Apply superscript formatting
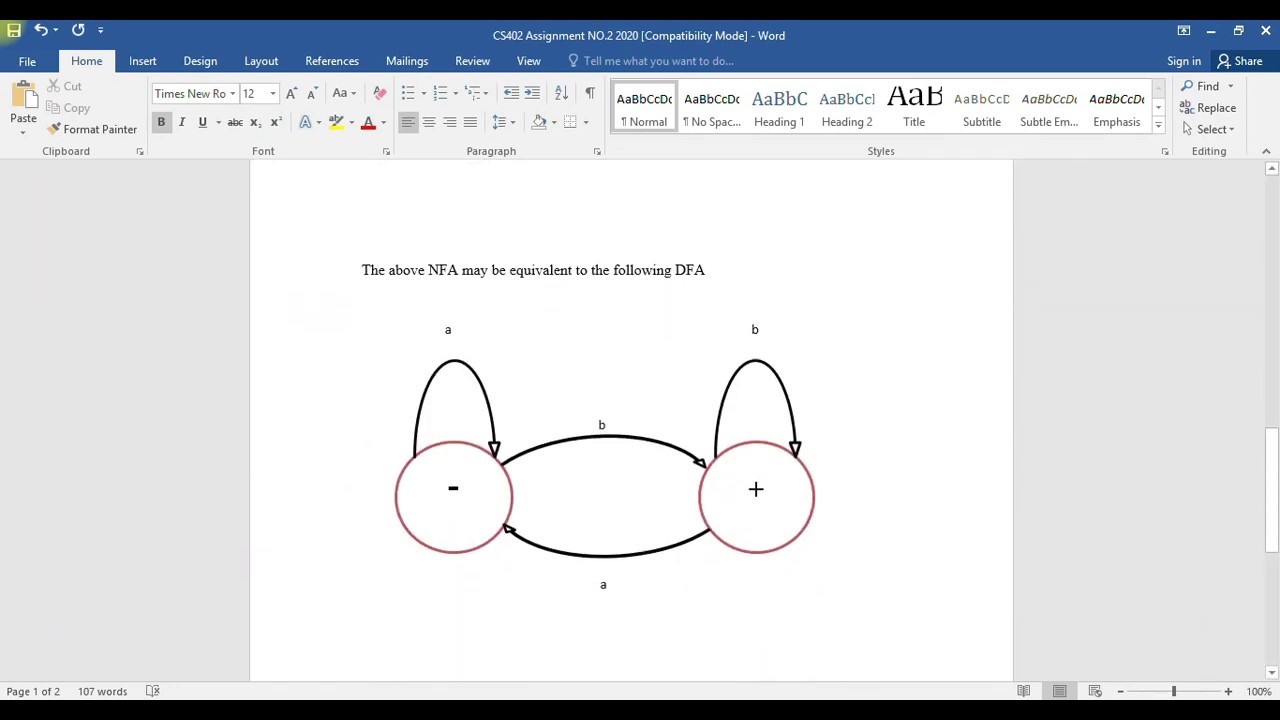 tap(276, 122)
